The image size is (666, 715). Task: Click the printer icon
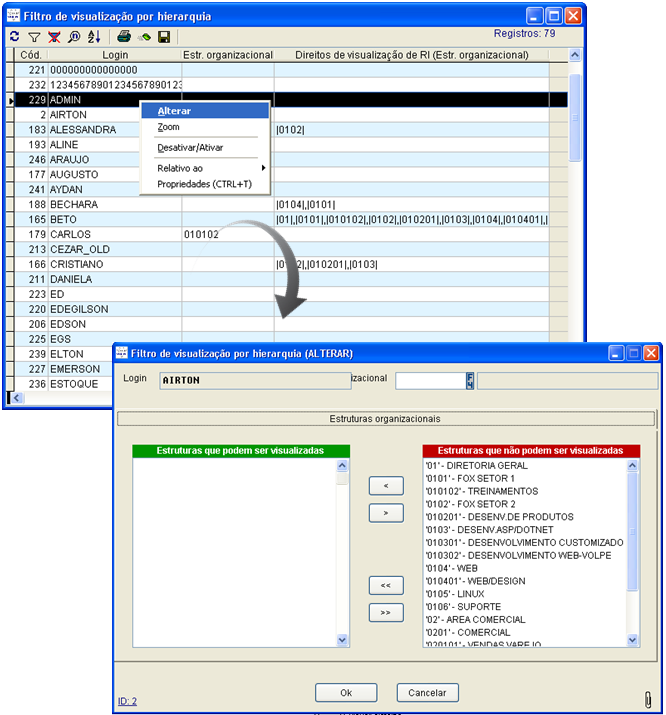tap(124, 36)
